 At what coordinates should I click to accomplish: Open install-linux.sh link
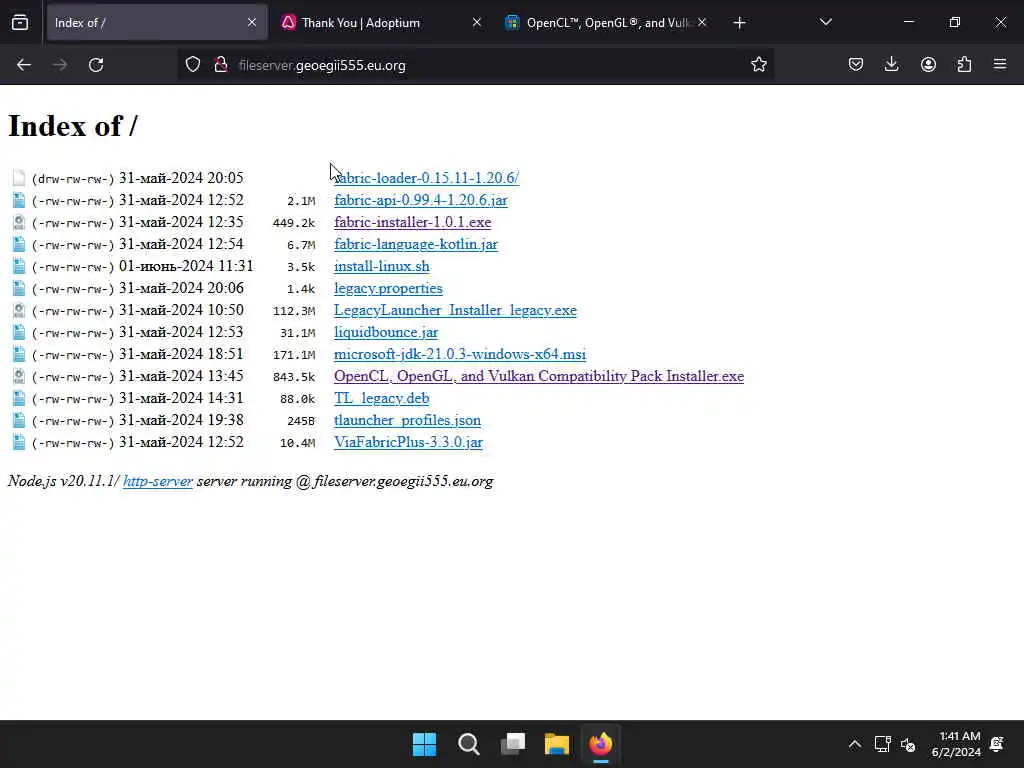pyautogui.click(x=382, y=266)
